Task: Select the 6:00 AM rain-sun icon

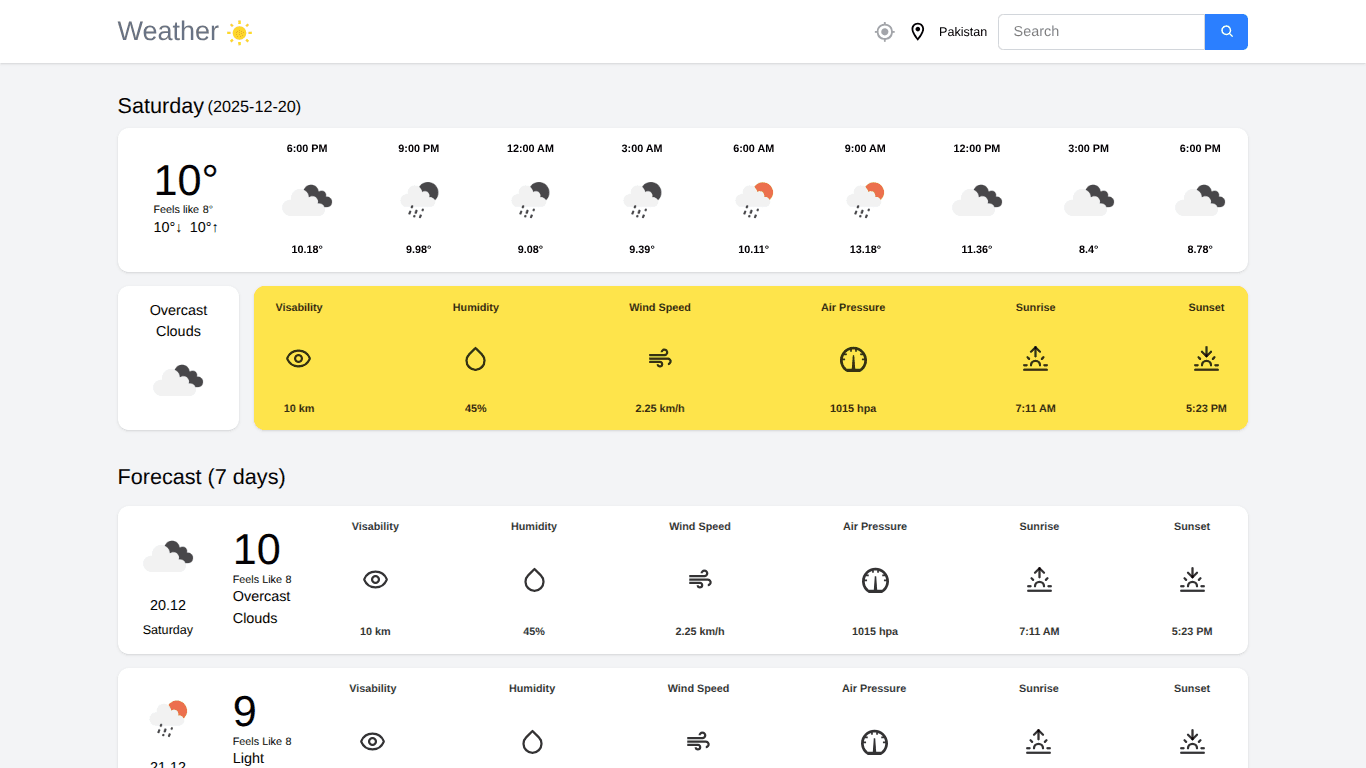Action: click(x=754, y=200)
